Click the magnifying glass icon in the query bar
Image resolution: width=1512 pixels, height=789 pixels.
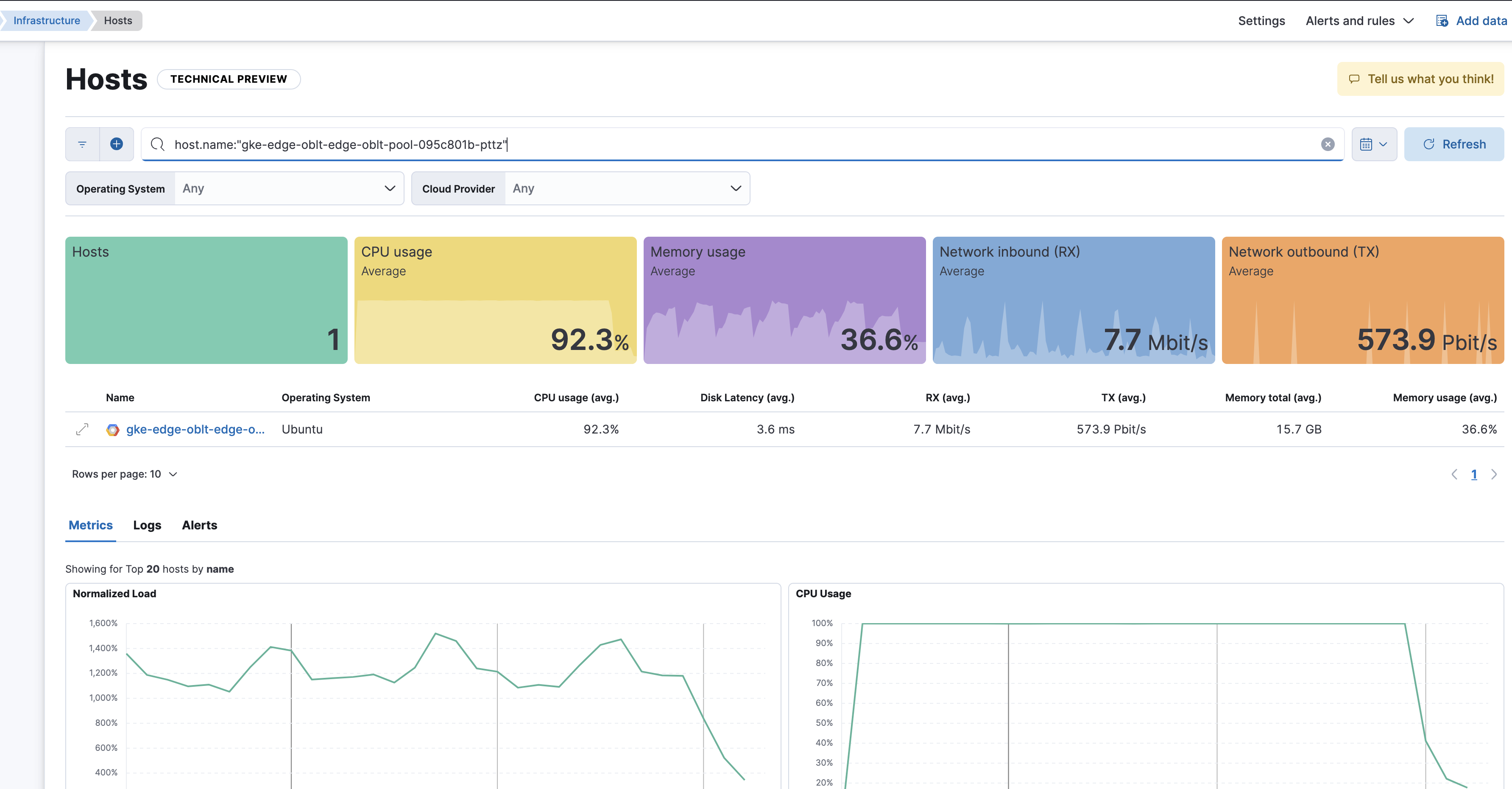point(157,144)
